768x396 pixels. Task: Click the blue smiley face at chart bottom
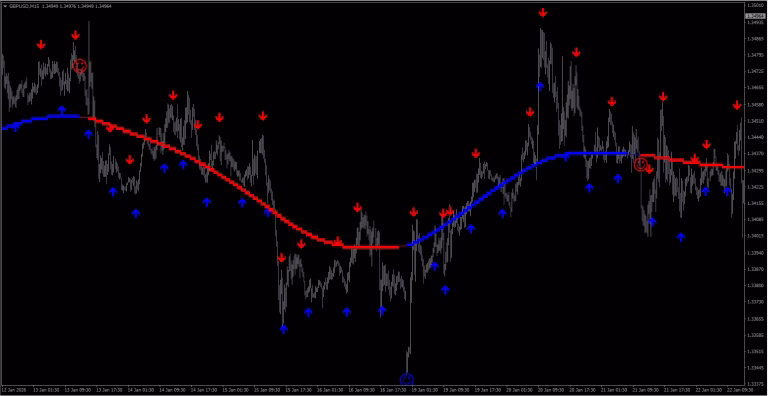[x=407, y=379]
